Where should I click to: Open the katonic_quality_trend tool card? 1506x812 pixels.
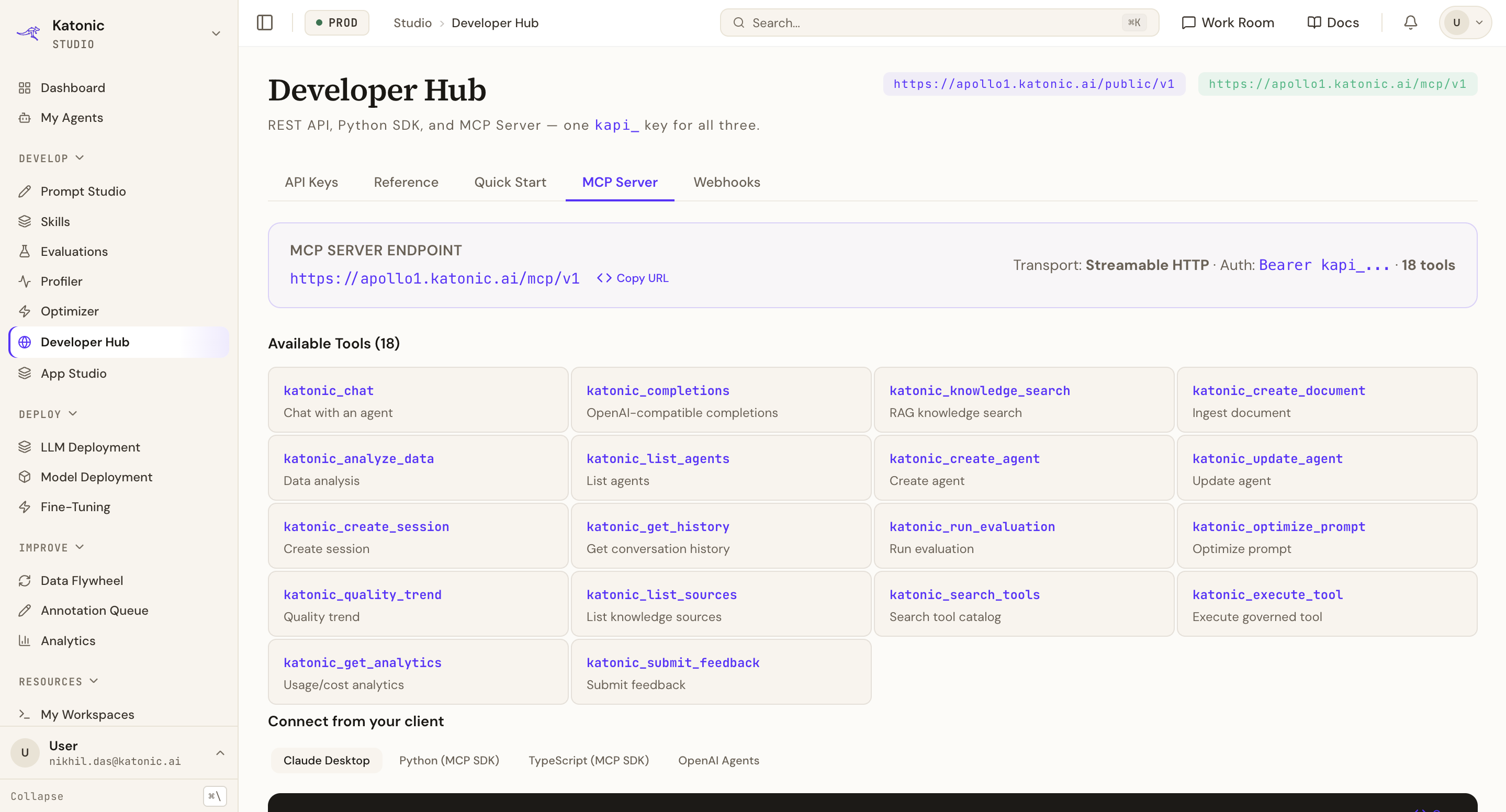pyautogui.click(x=418, y=604)
